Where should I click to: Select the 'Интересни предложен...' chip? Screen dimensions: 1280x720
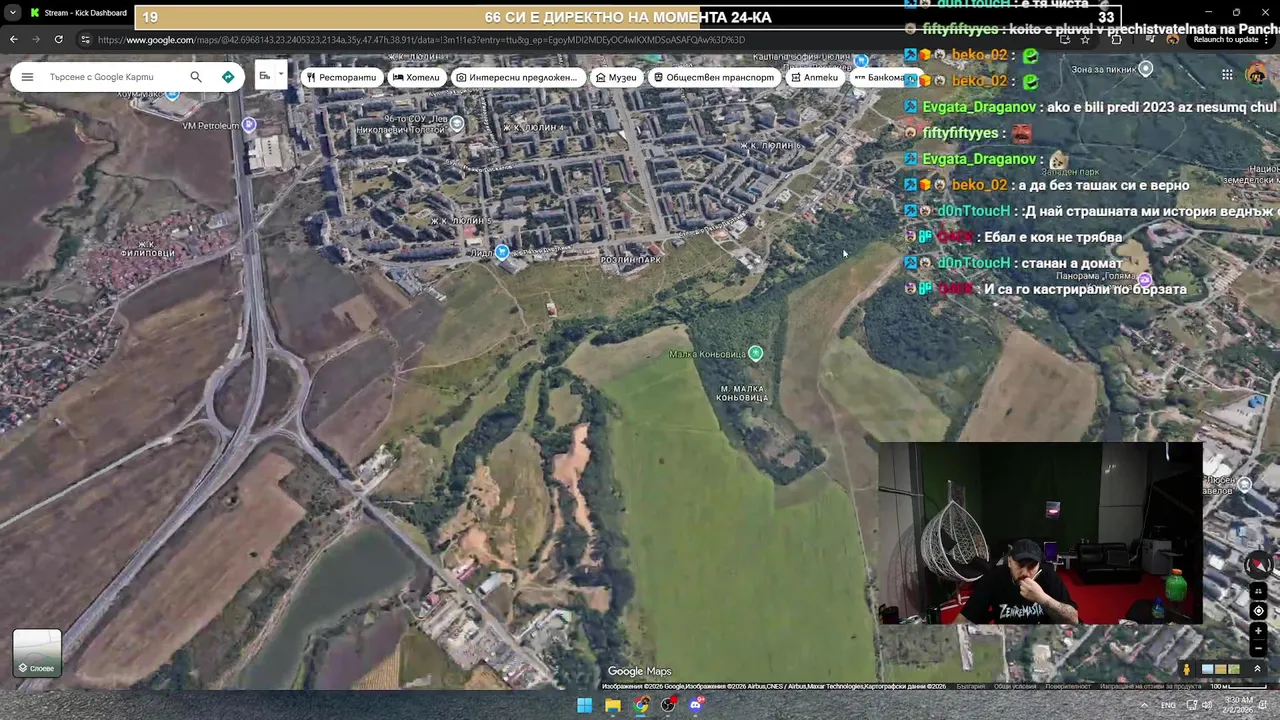(x=516, y=77)
